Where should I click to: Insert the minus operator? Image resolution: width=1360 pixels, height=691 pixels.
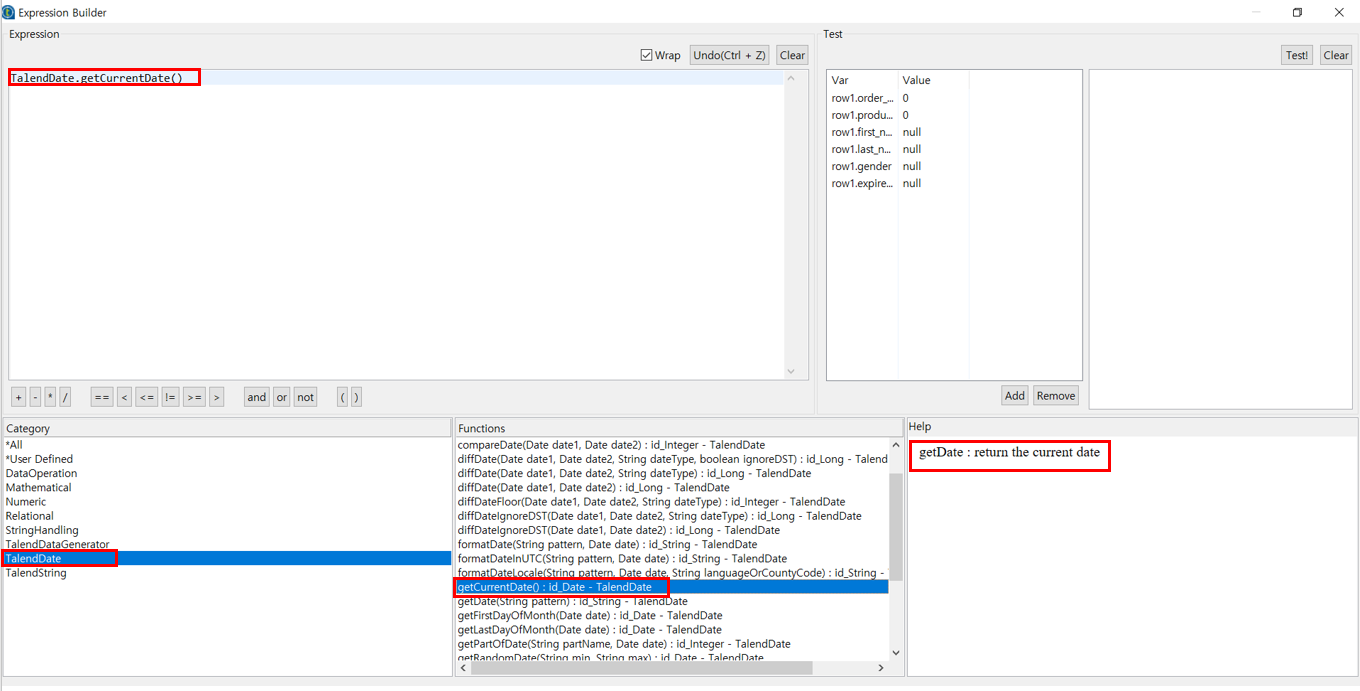pyautogui.click(x=35, y=397)
